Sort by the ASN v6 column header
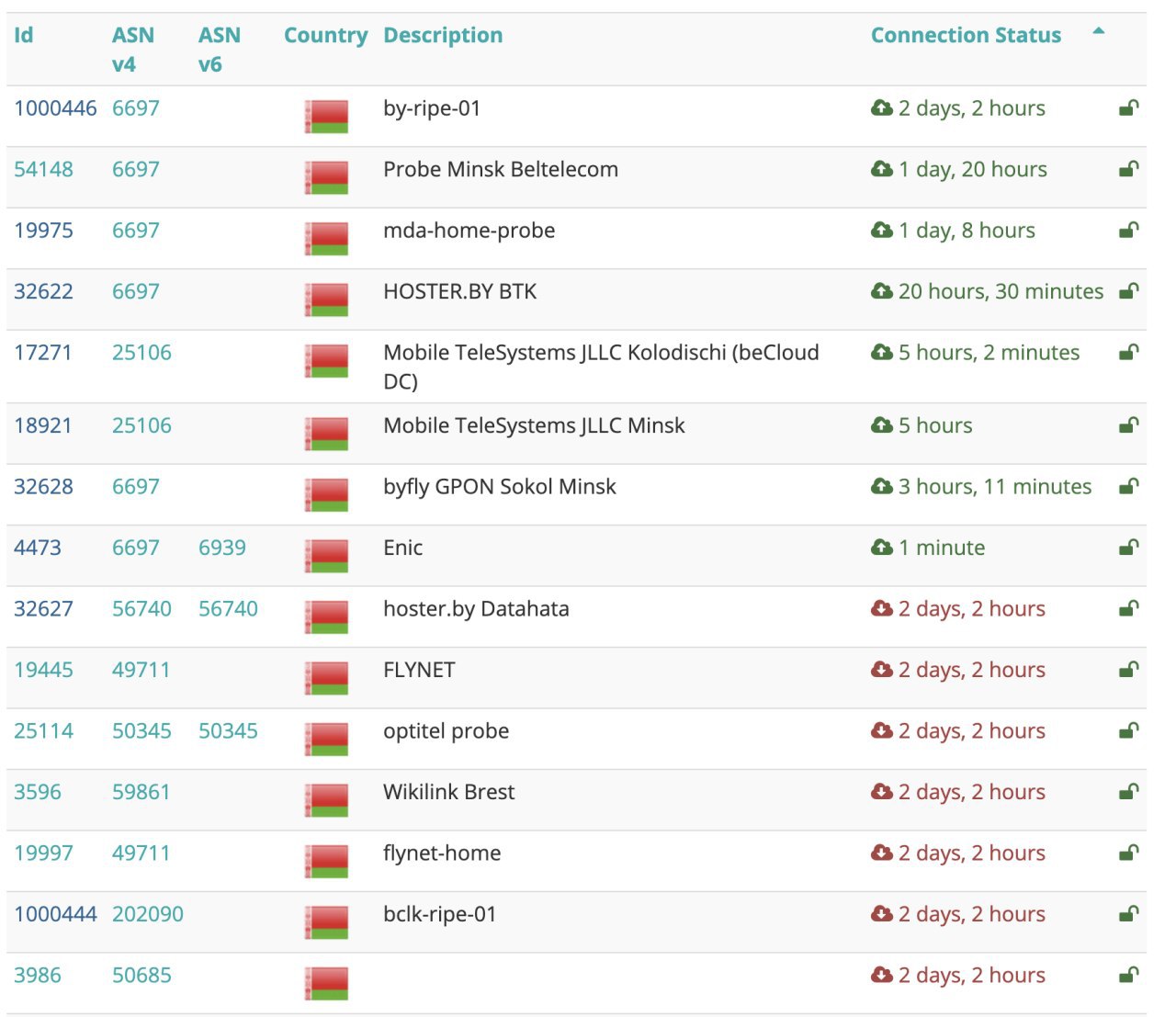Image resolution: width=1176 pixels, height=1017 pixels. tap(220, 50)
